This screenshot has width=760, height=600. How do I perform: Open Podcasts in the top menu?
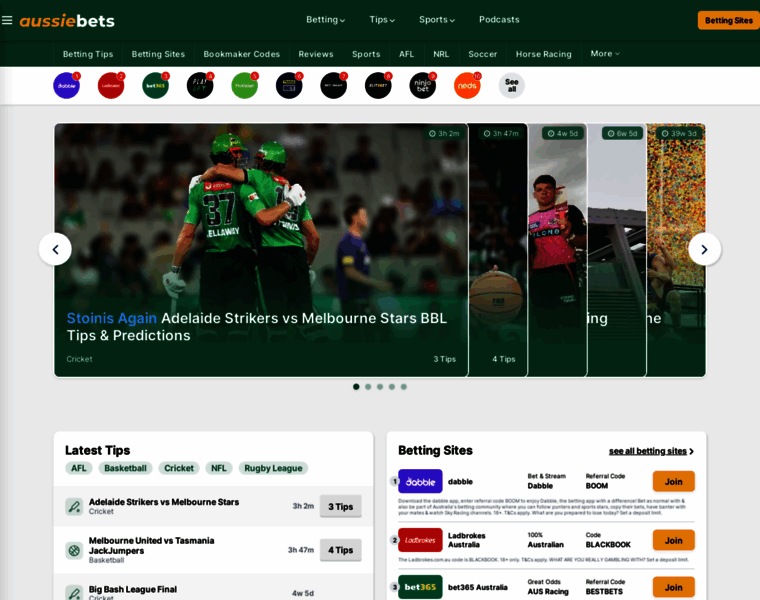[499, 20]
